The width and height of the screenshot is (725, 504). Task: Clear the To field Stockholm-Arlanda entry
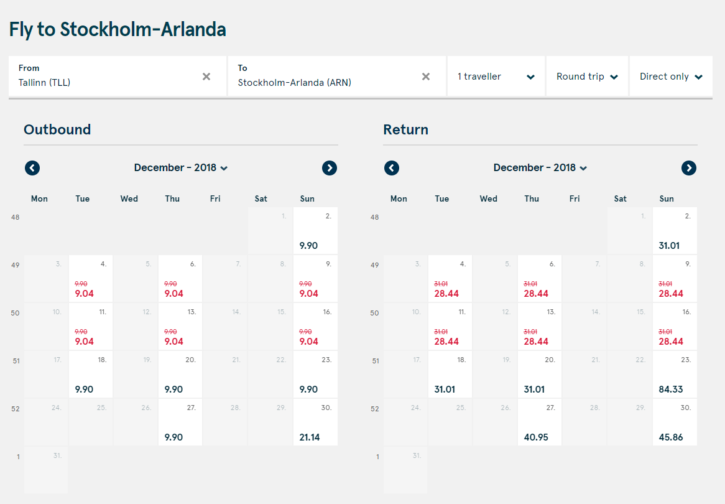(425, 76)
